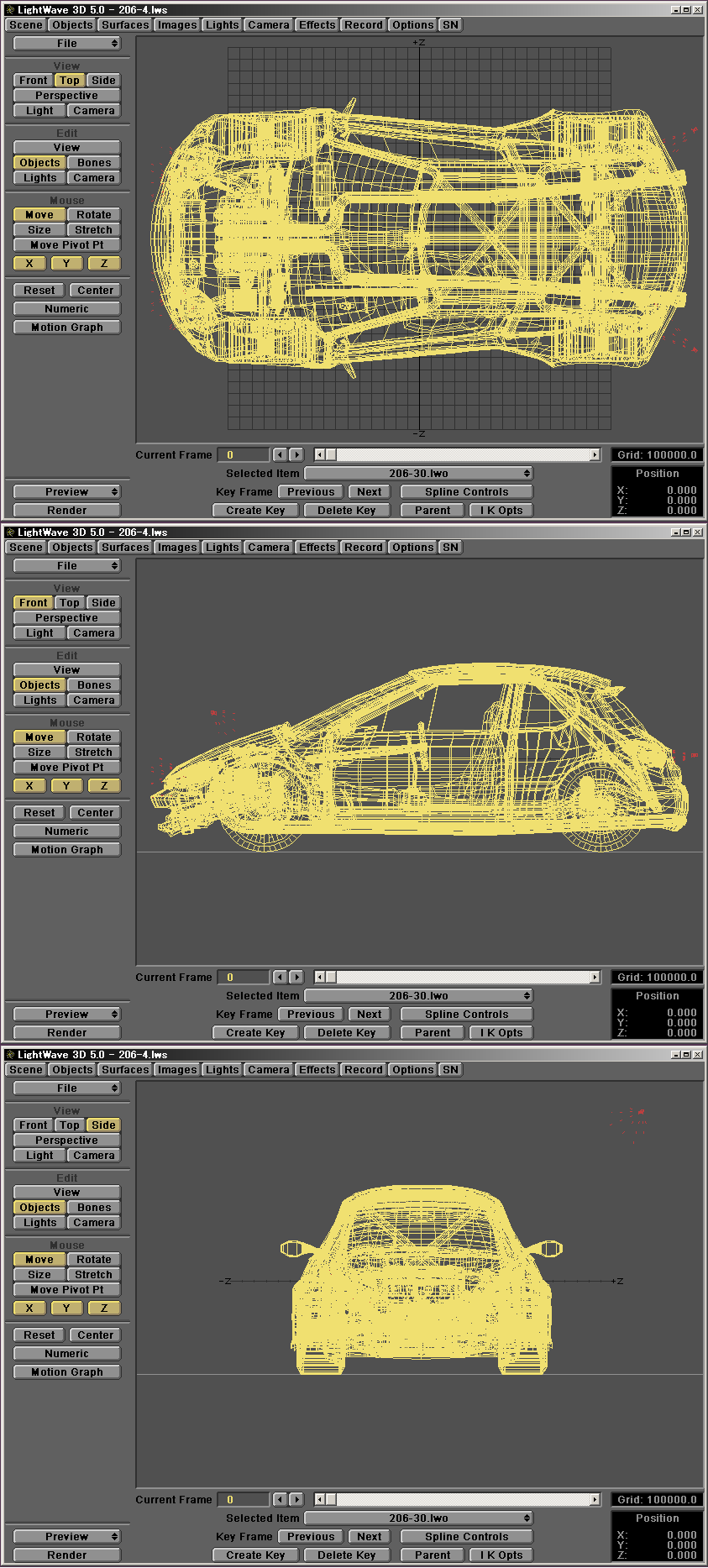Screen dimensions: 708x1568
Task: Click frame slider's left arrow in bottom window
Action: point(320,1499)
